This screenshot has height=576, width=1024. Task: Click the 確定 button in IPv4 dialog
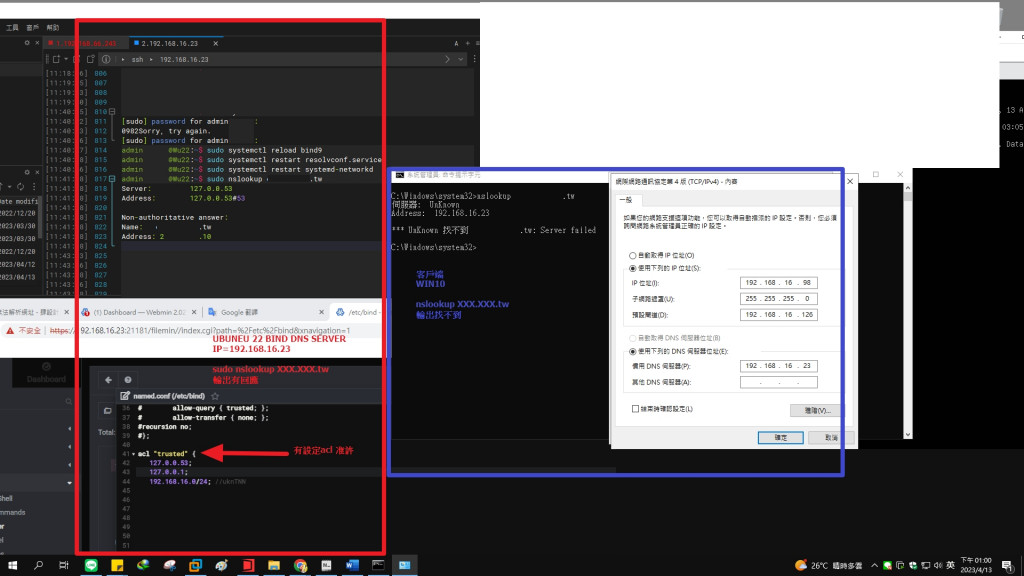[x=780, y=438]
